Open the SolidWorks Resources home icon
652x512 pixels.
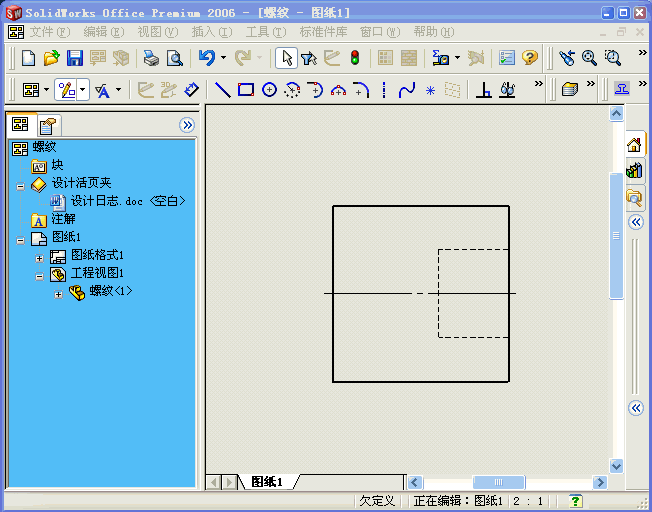click(x=635, y=145)
